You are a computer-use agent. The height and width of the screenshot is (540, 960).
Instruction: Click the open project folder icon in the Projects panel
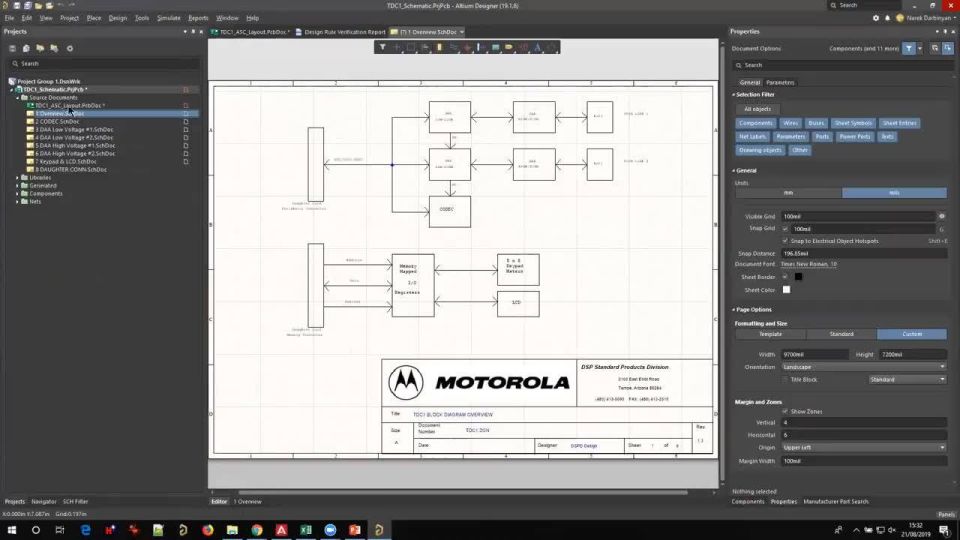(x=40, y=48)
